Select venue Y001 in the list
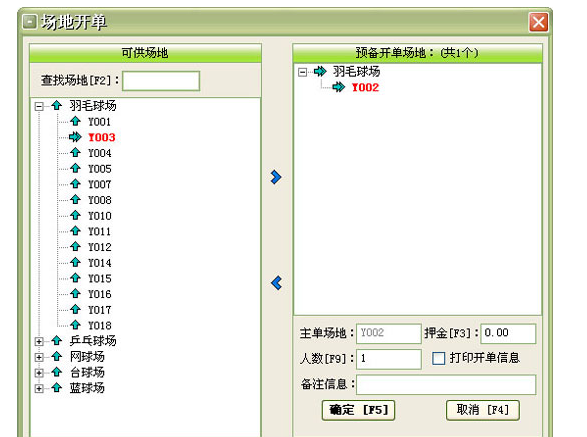 tap(99, 122)
